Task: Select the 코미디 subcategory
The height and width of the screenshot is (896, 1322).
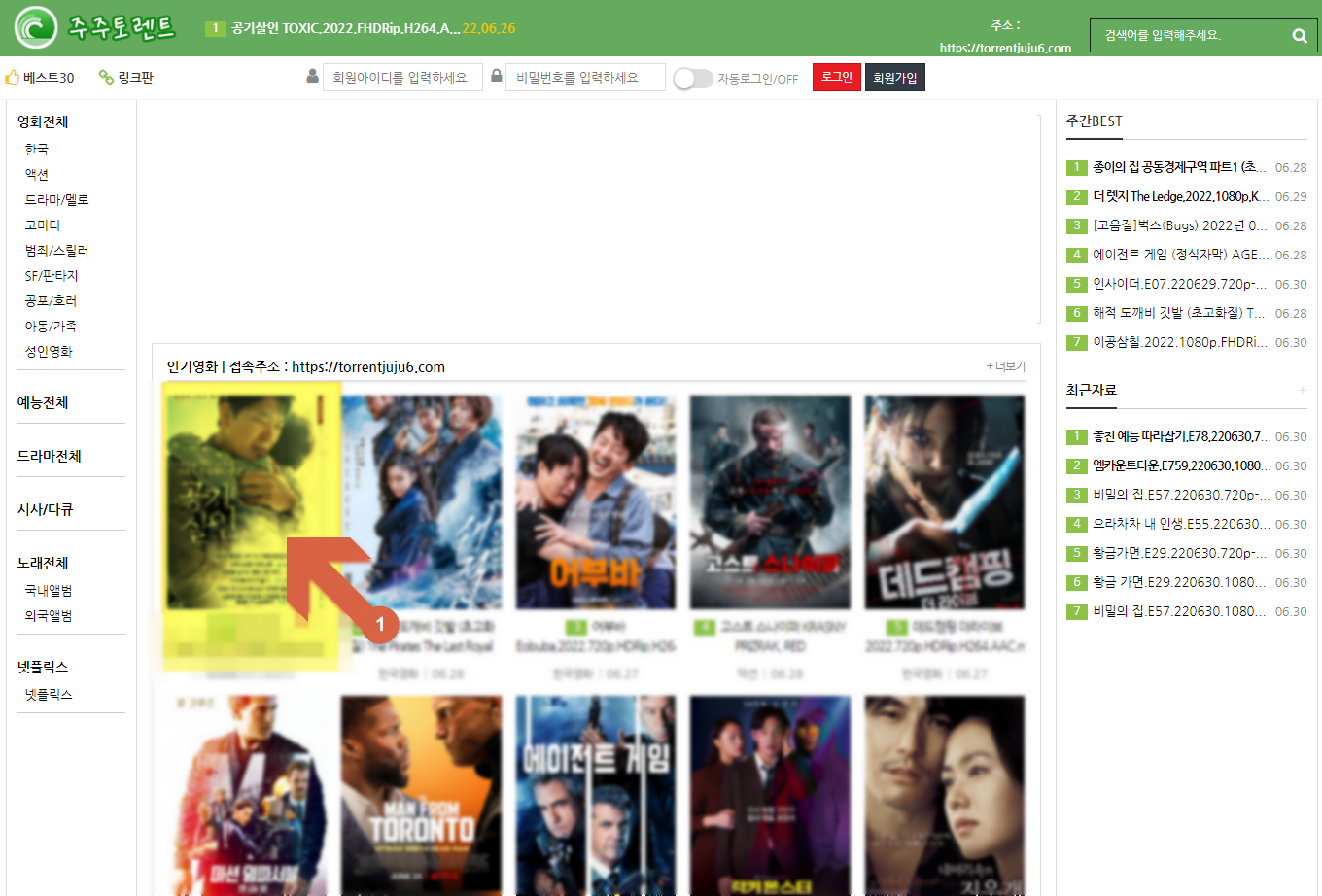Action: [43, 224]
